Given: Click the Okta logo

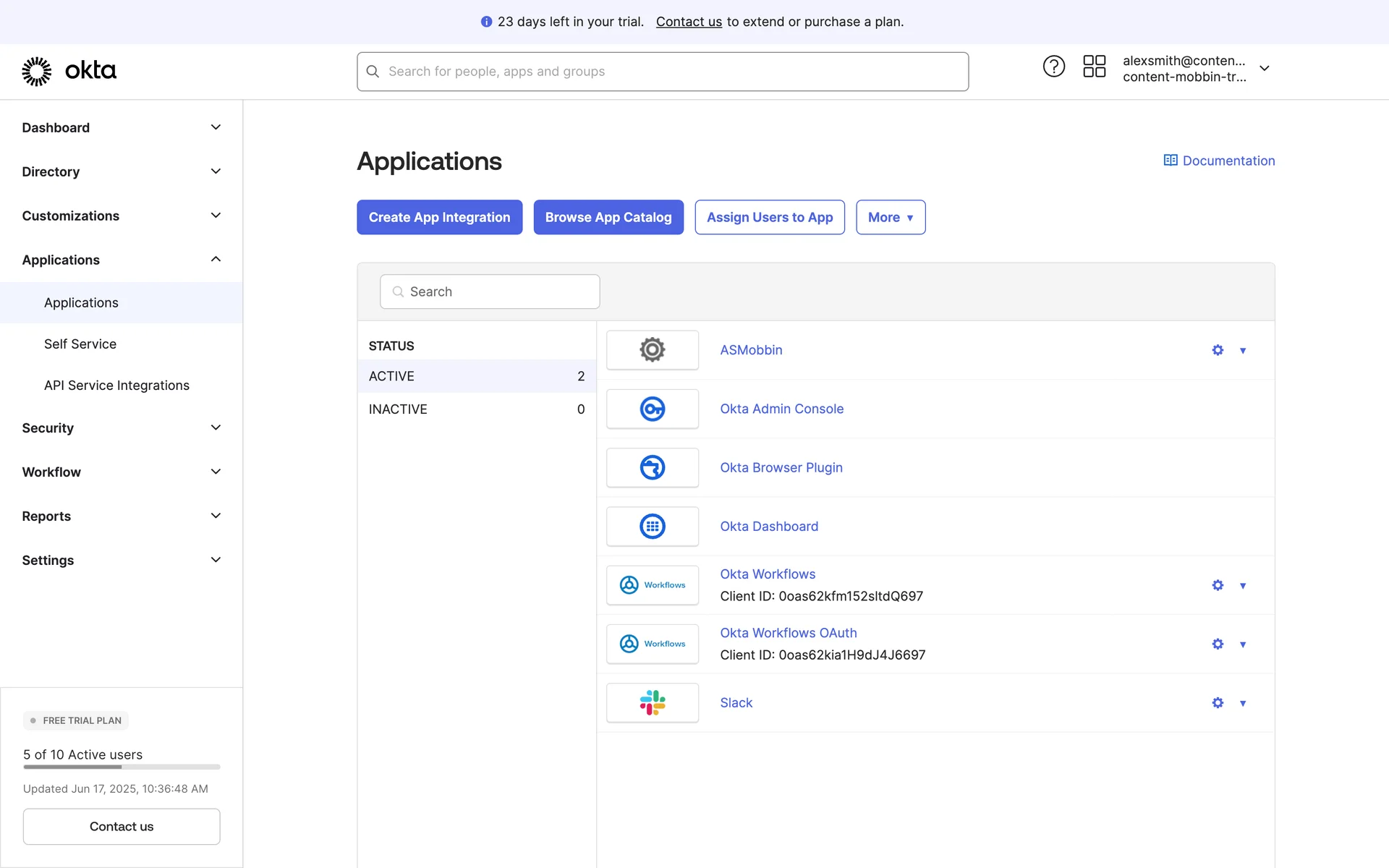Looking at the screenshot, I should [x=69, y=71].
